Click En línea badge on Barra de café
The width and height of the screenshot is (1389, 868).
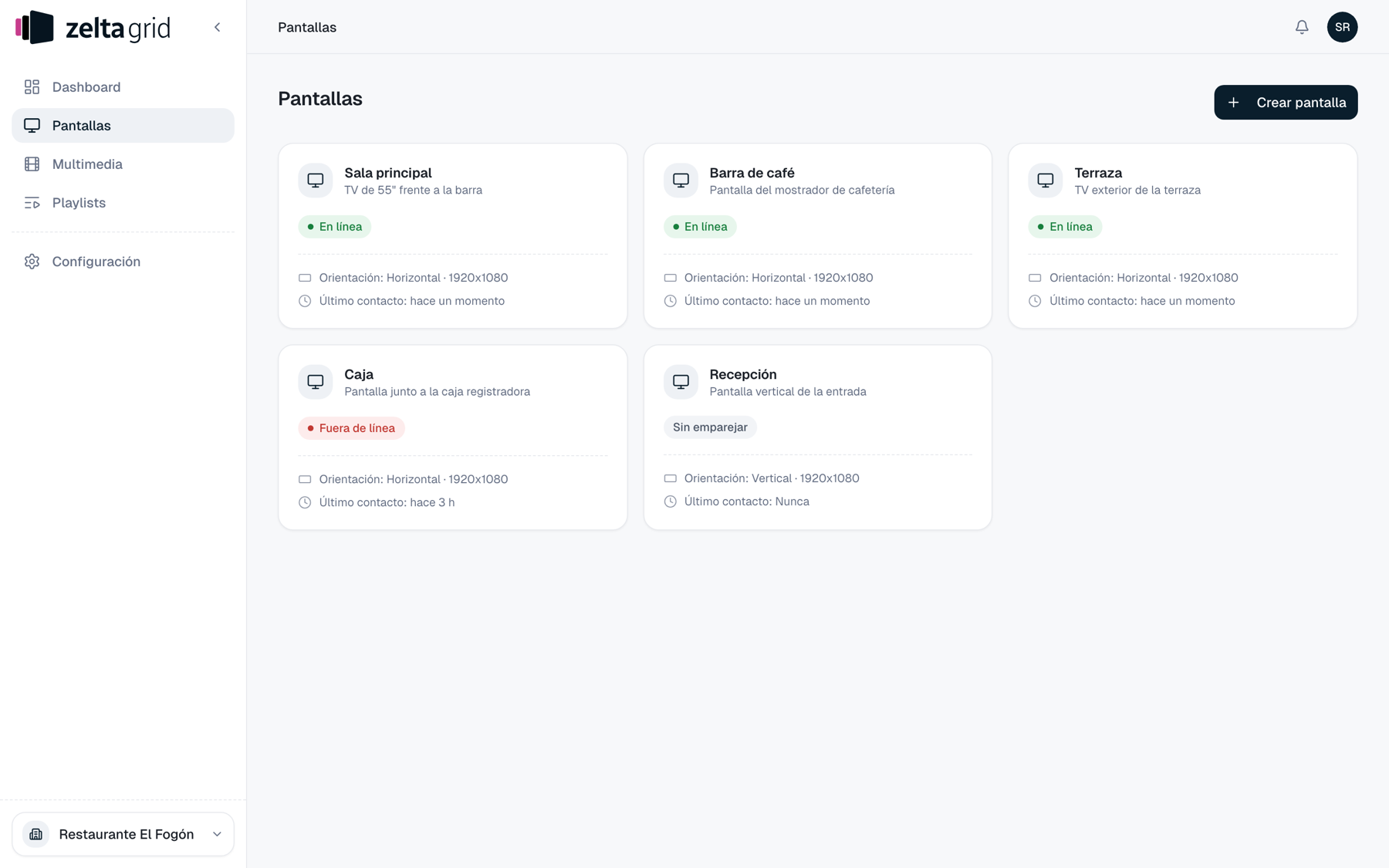(700, 227)
